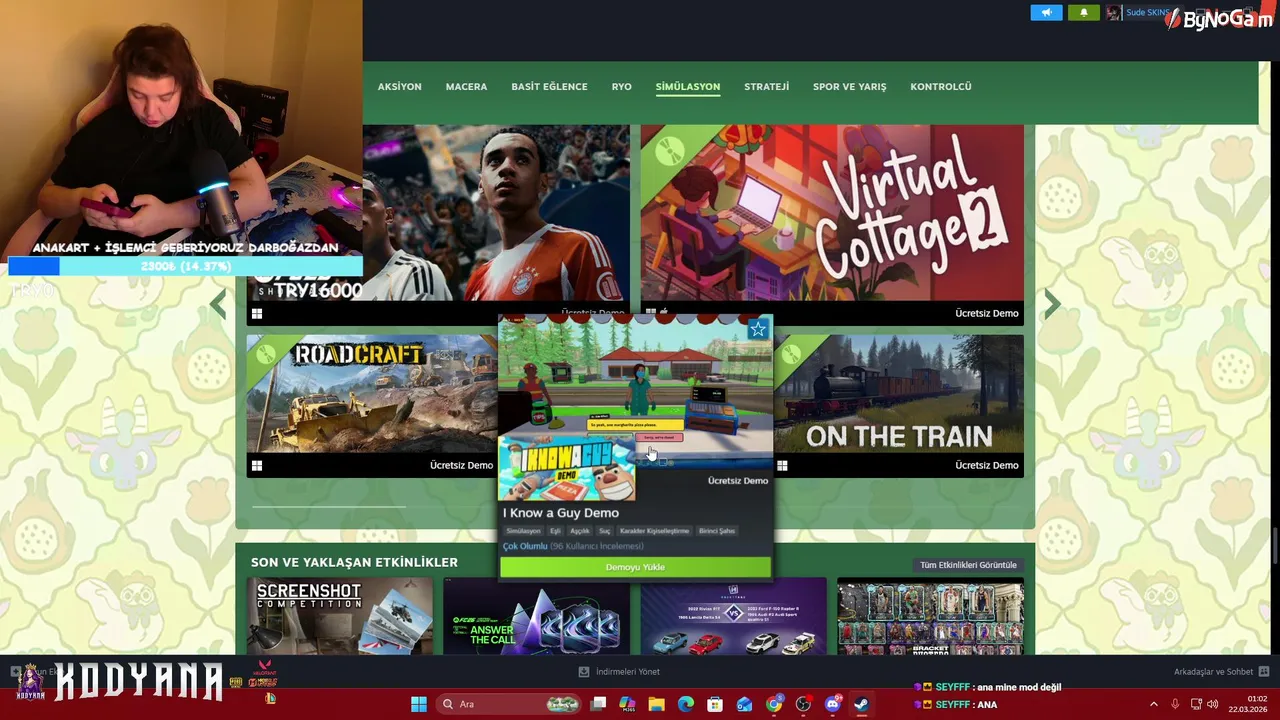Image resolution: width=1280 pixels, height=720 pixels.
Task: Open Task View on taskbar
Action: (598, 704)
